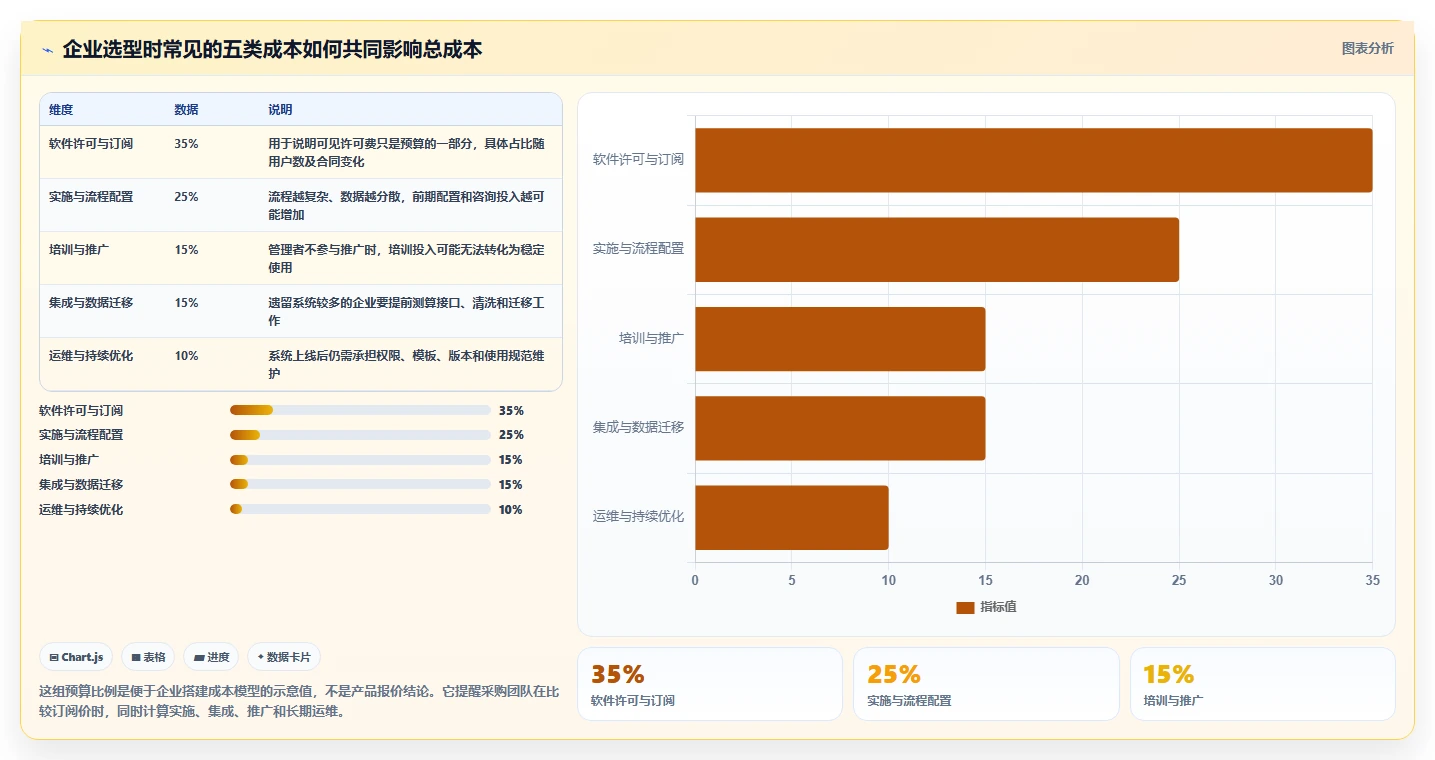Click the 软件许可与订阅 progress bar track
1435x760 pixels.
point(360,410)
